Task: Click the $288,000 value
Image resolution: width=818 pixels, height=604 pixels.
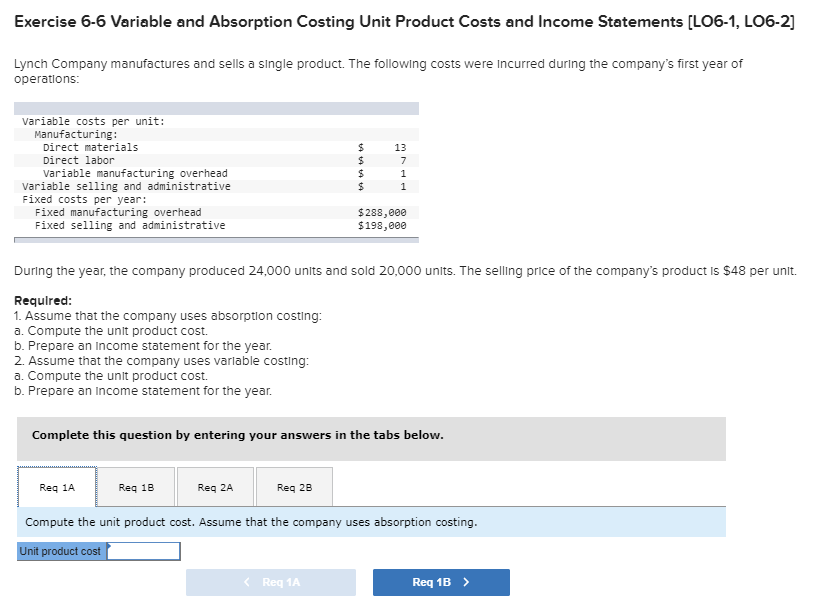Action: pyautogui.click(x=382, y=212)
